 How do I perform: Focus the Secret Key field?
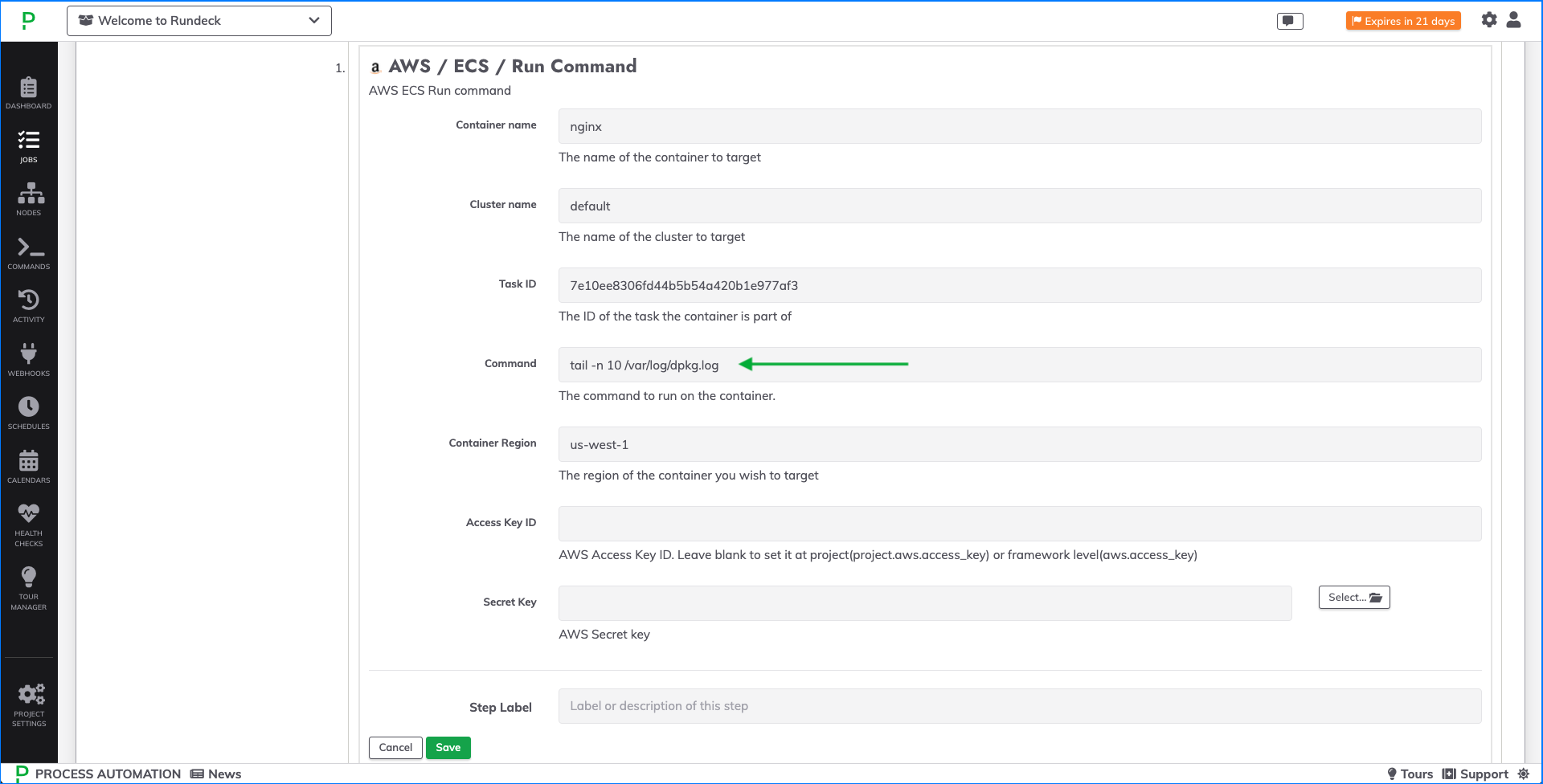click(925, 603)
